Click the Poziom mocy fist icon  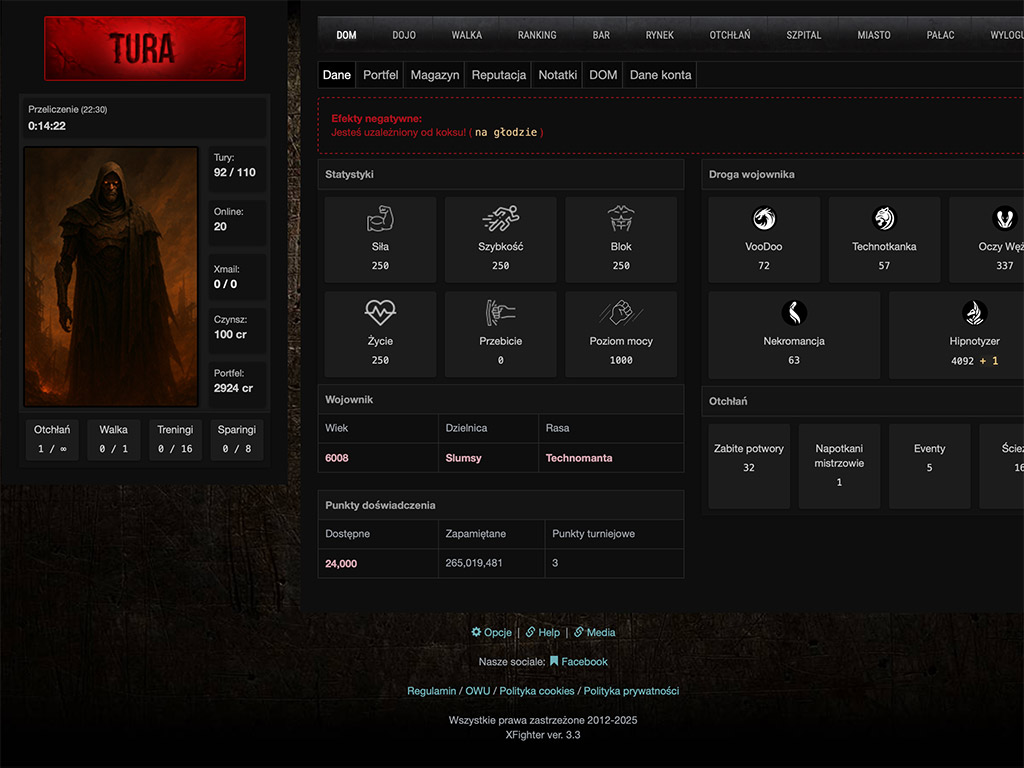coord(621,313)
